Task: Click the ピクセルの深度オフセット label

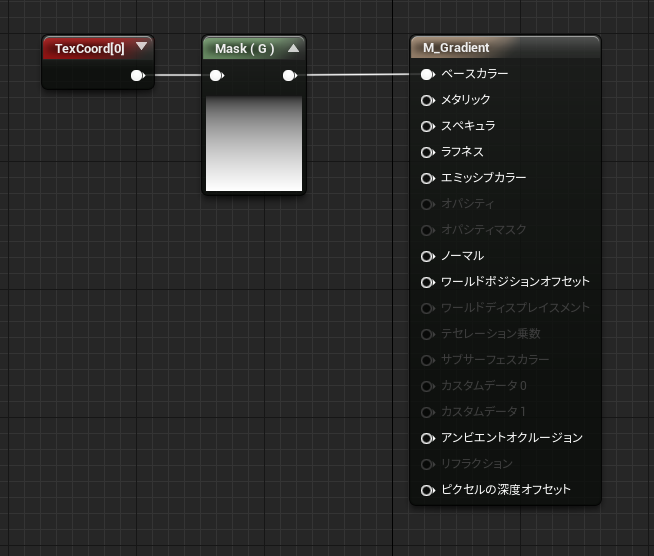Action: pos(506,489)
